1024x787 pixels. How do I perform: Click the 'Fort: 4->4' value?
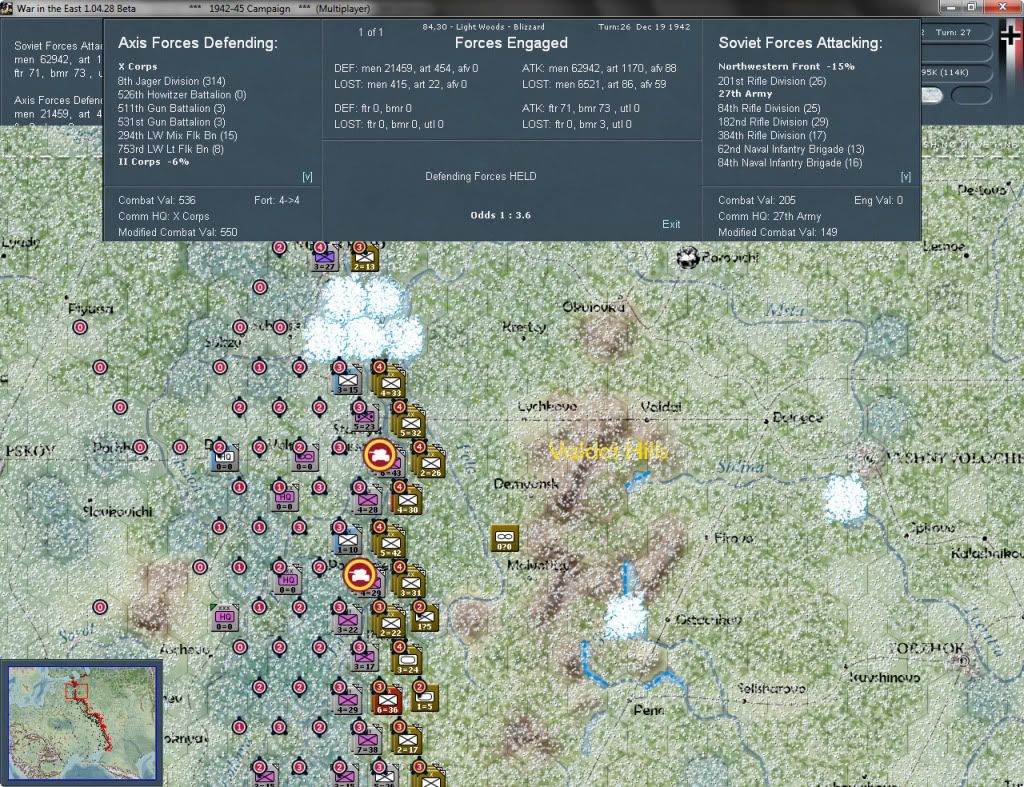[x=277, y=201]
